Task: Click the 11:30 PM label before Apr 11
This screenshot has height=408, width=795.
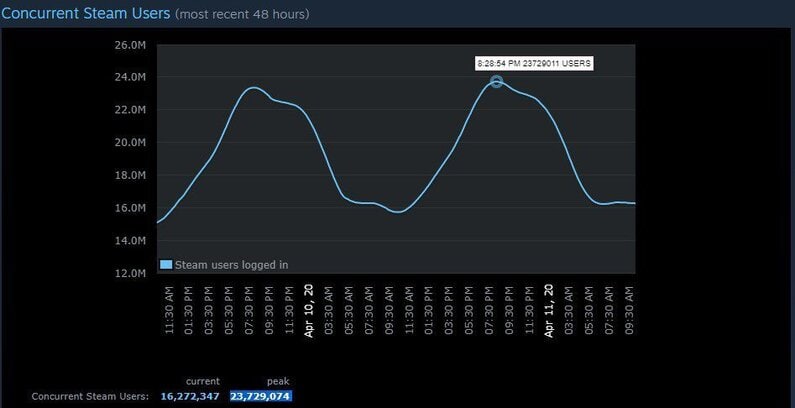Action: [529, 311]
